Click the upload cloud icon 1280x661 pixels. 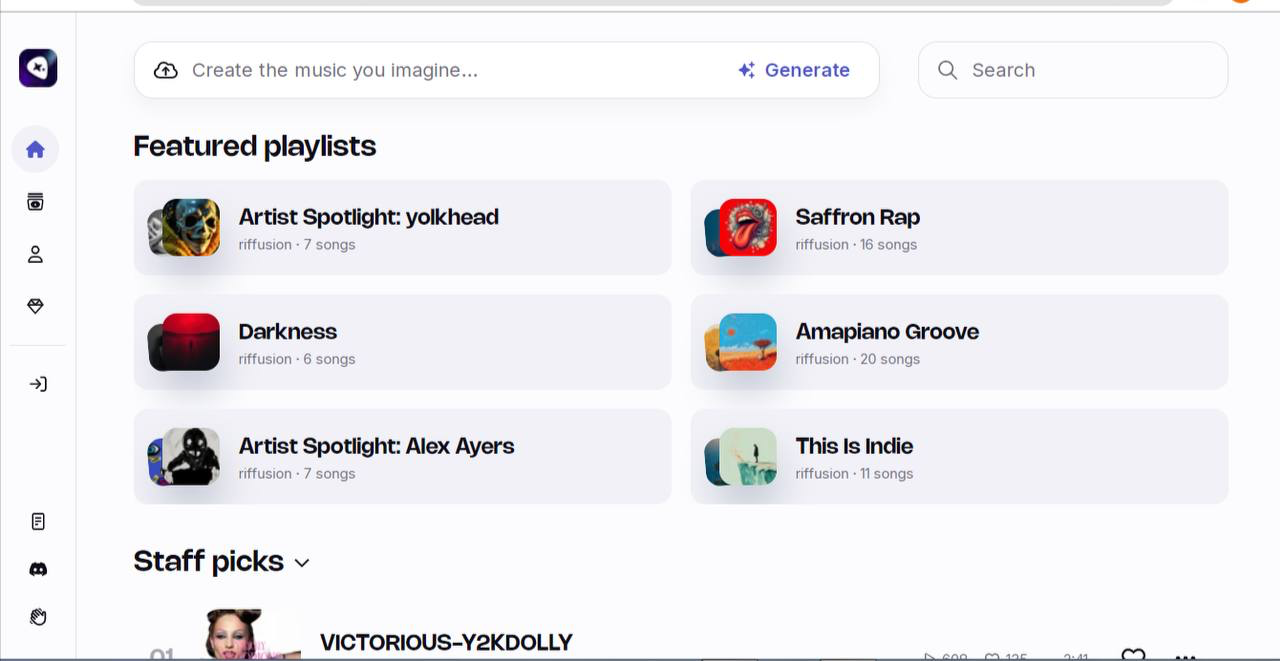click(x=166, y=70)
